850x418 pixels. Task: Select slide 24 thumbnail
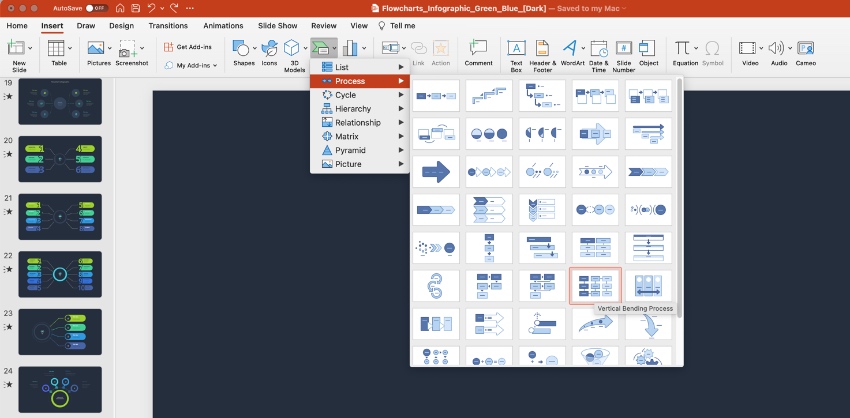point(60,389)
